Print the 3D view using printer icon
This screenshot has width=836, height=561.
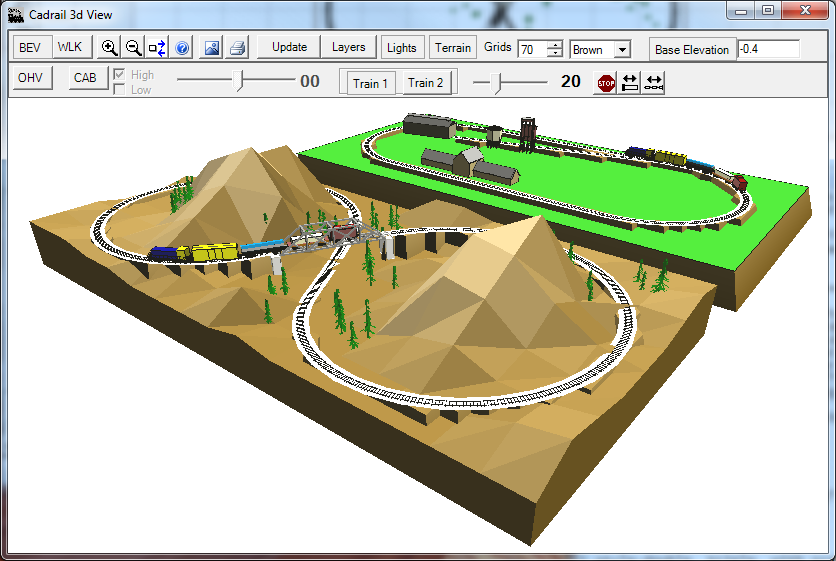(x=236, y=48)
